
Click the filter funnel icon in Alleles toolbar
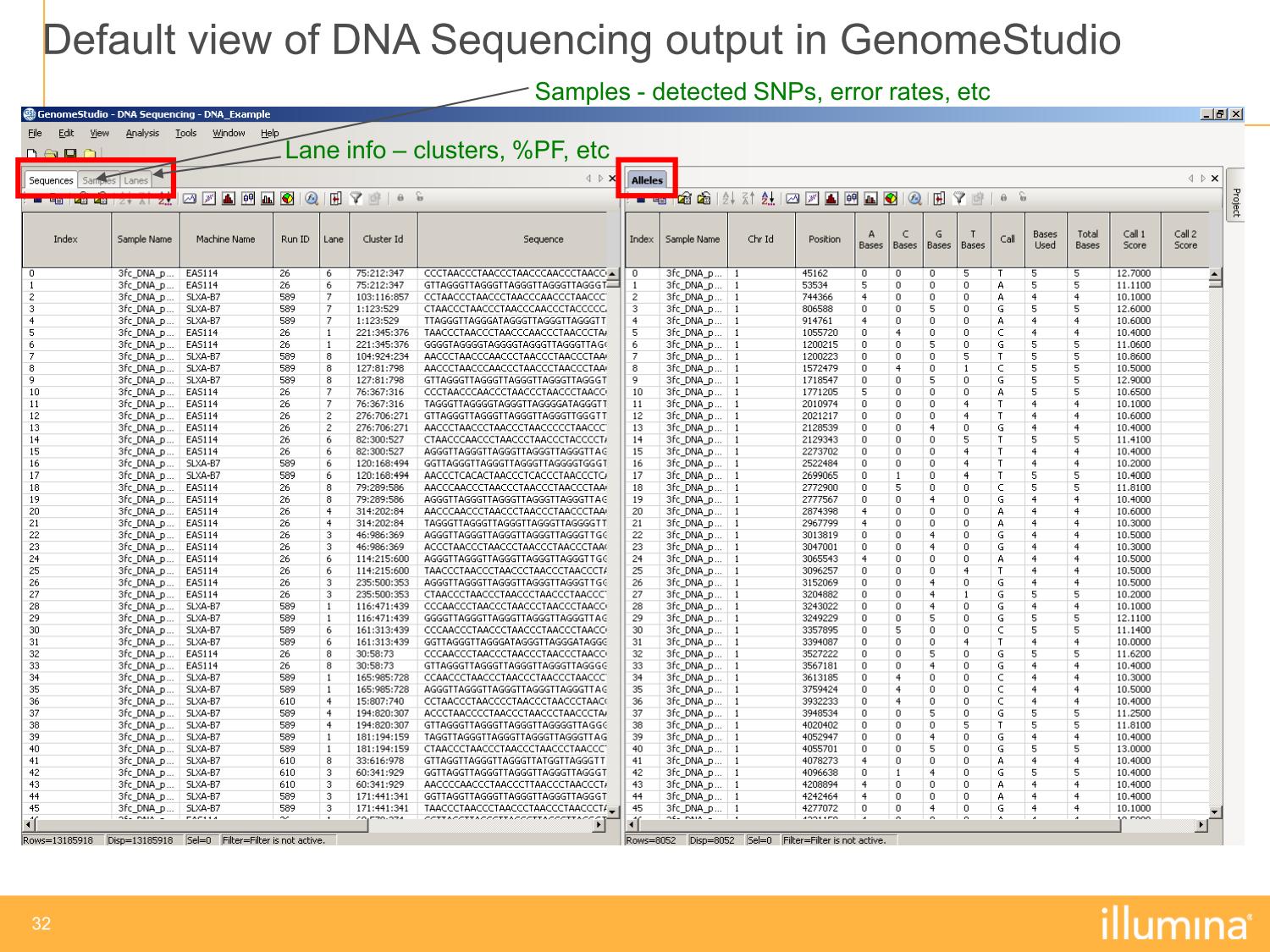click(959, 199)
